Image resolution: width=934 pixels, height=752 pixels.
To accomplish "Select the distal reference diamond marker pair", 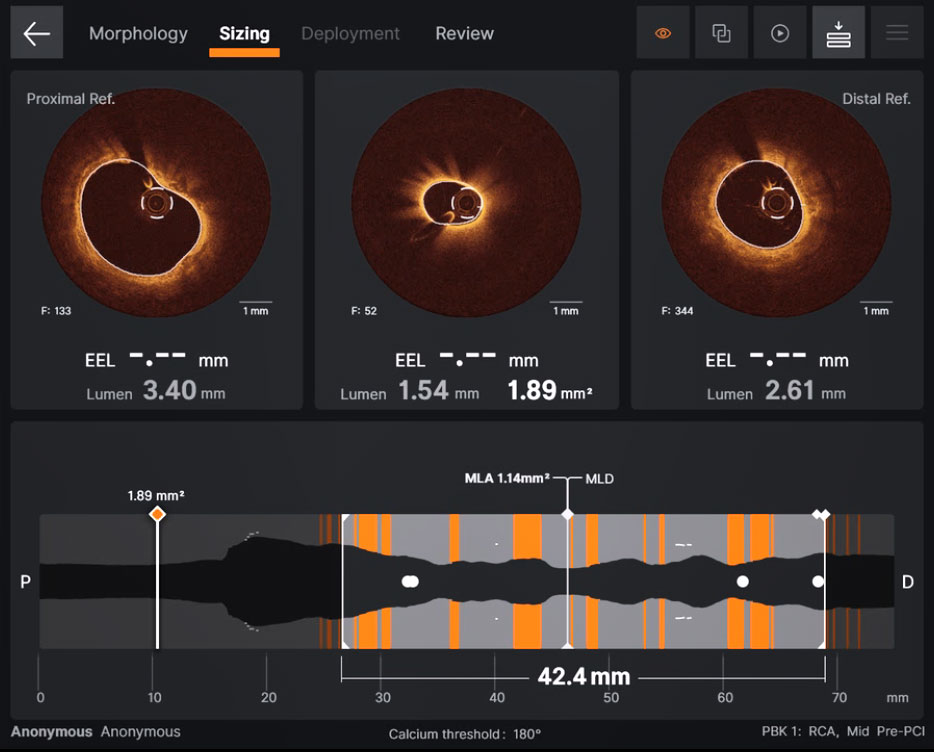I will coord(821,514).
